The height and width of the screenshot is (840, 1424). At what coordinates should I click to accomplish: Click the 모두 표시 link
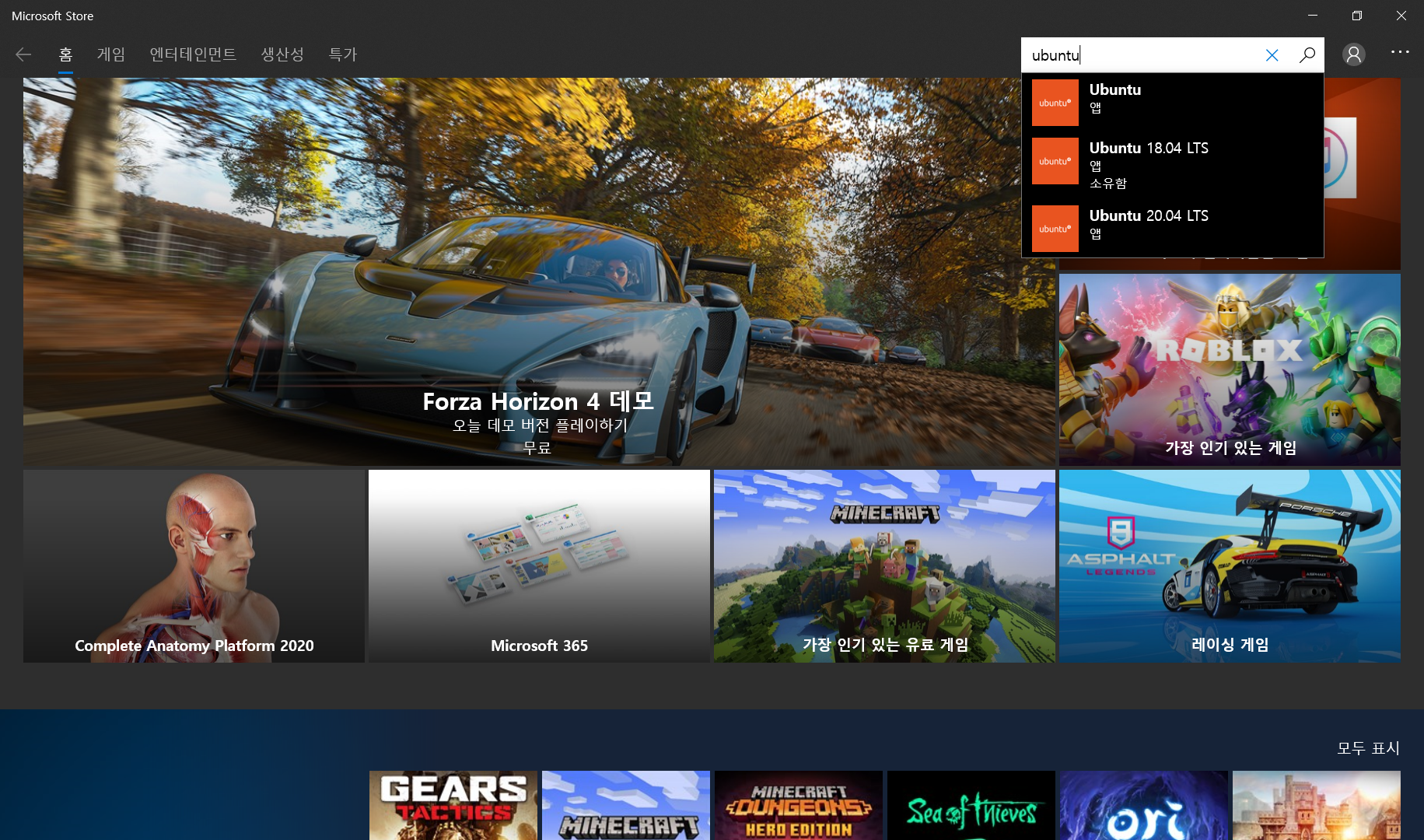pyautogui.click(x=1368, y=748)
